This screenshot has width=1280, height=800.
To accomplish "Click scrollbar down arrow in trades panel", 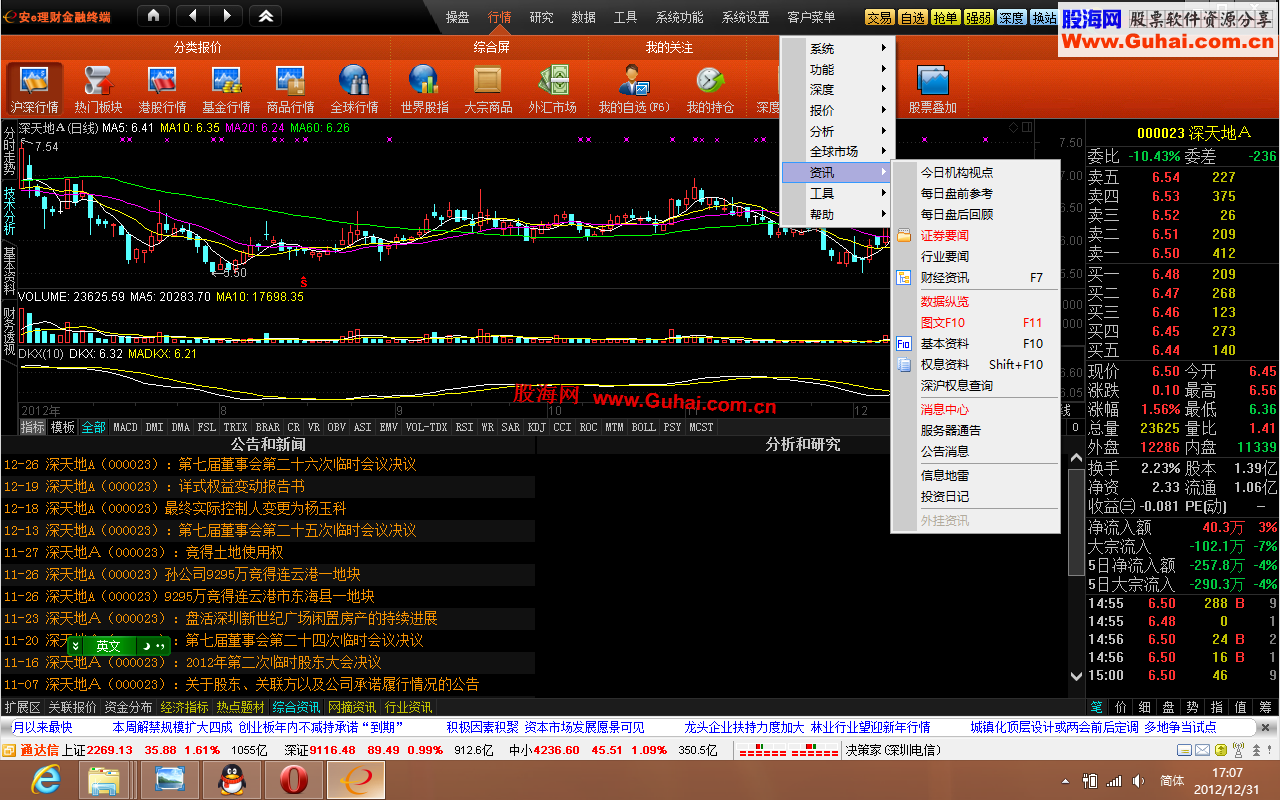I will tap(1077, 676).
